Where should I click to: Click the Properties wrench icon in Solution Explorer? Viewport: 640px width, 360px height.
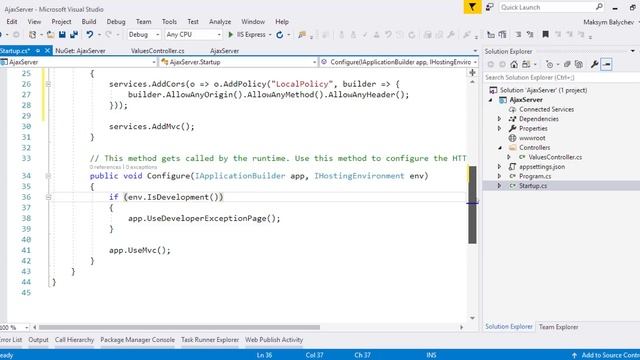coord(594,64)
